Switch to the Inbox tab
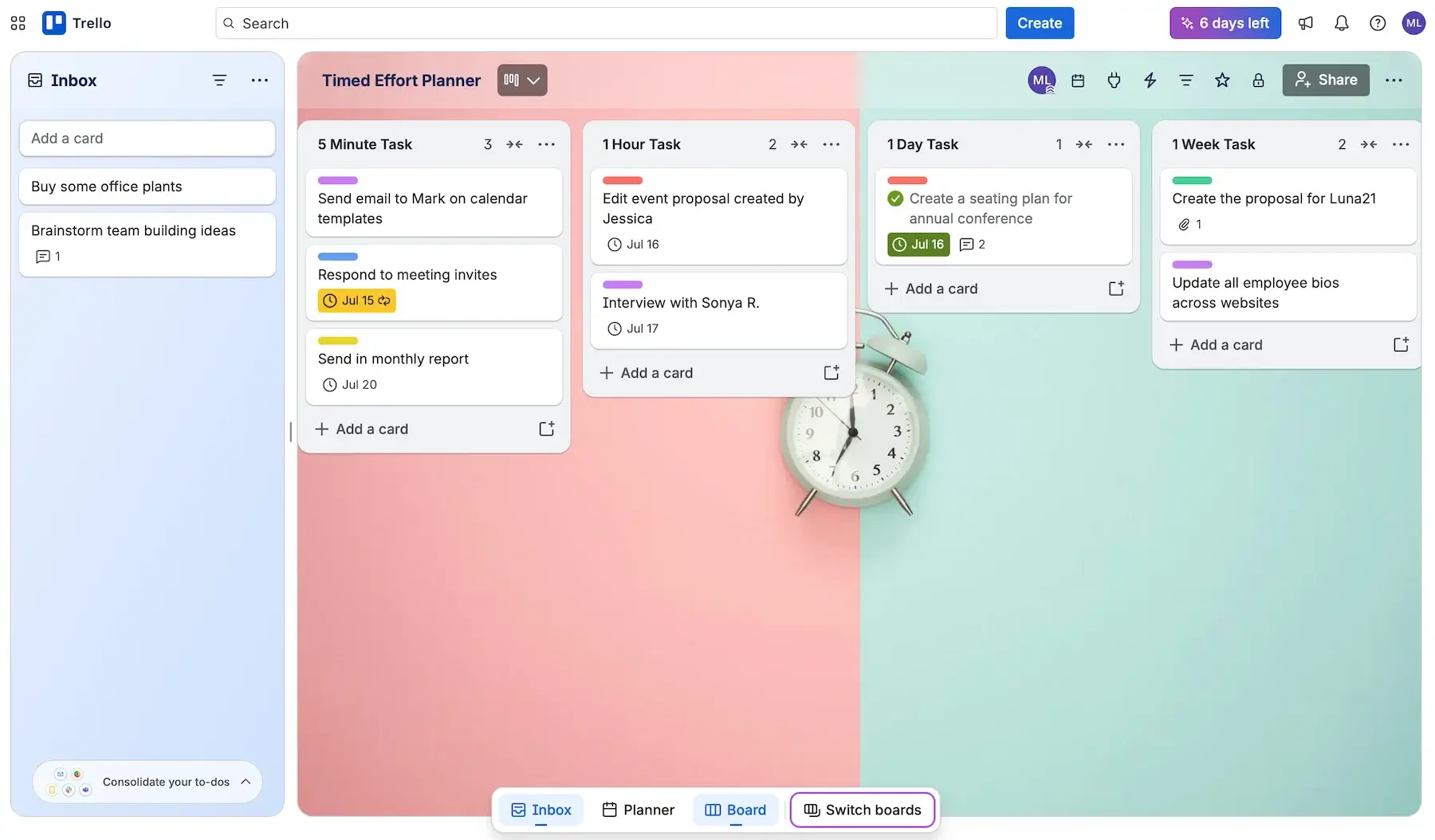 click(x=541, y=810)
